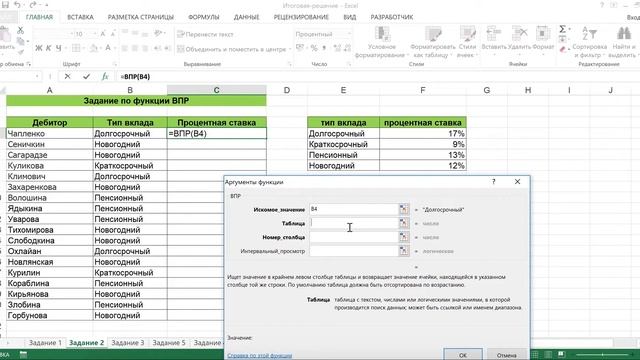Viewport: 640px width, 360px height.
Task: Click the dialog help question mark
Action: (x=493, y=182)
